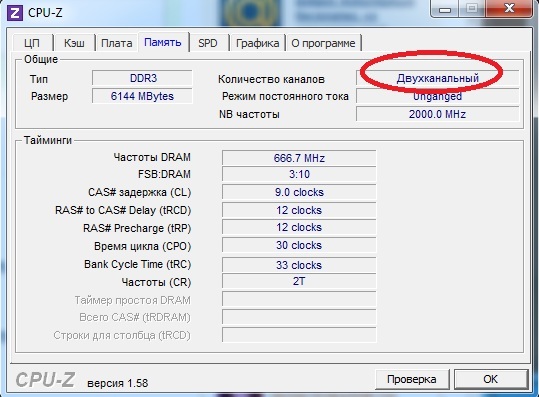Viewport: 539px width, 397px height.
Task: Click the FSB:DRAM label
Action: point(164,174)
